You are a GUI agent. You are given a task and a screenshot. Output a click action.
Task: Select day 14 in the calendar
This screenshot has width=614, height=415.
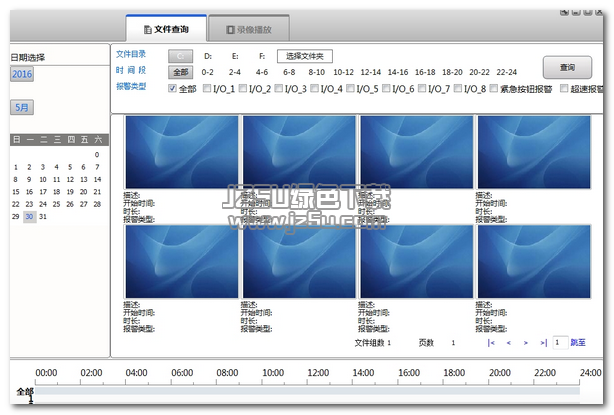click(x=97, y=179)
